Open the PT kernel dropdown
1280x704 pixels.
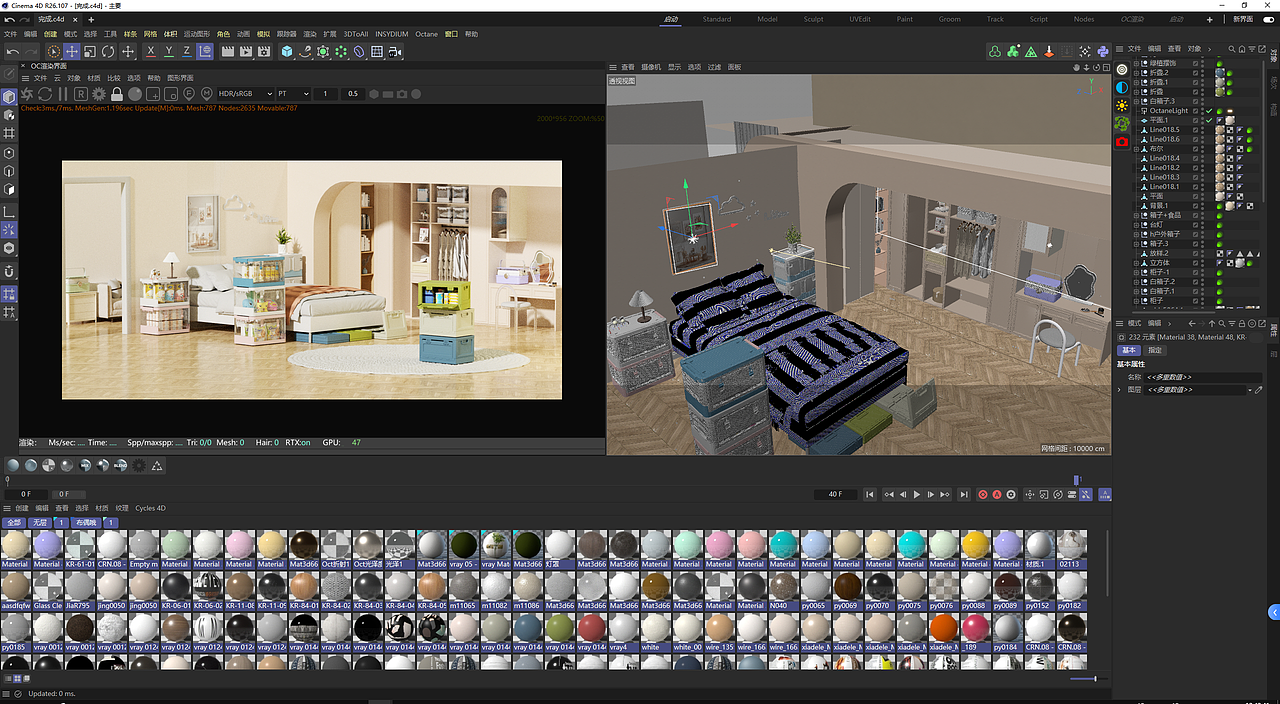click(x=293, y=94)
